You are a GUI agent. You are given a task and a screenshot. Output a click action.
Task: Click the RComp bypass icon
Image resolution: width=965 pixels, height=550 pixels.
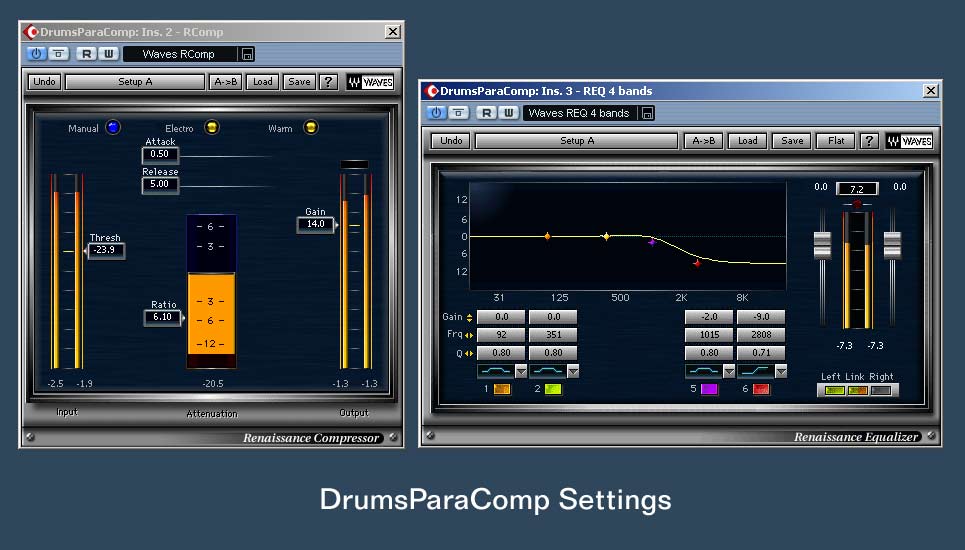[60, 54]
